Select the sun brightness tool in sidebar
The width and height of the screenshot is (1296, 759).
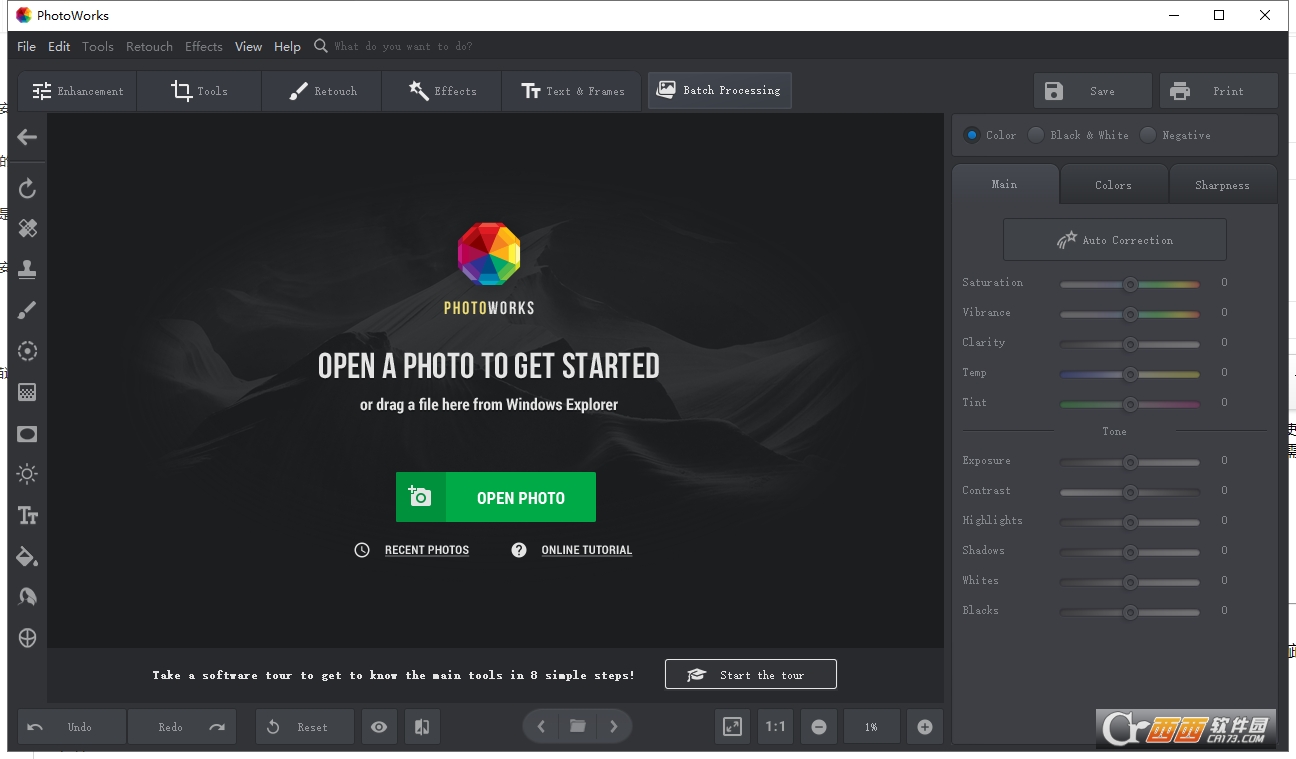point(27,474)
